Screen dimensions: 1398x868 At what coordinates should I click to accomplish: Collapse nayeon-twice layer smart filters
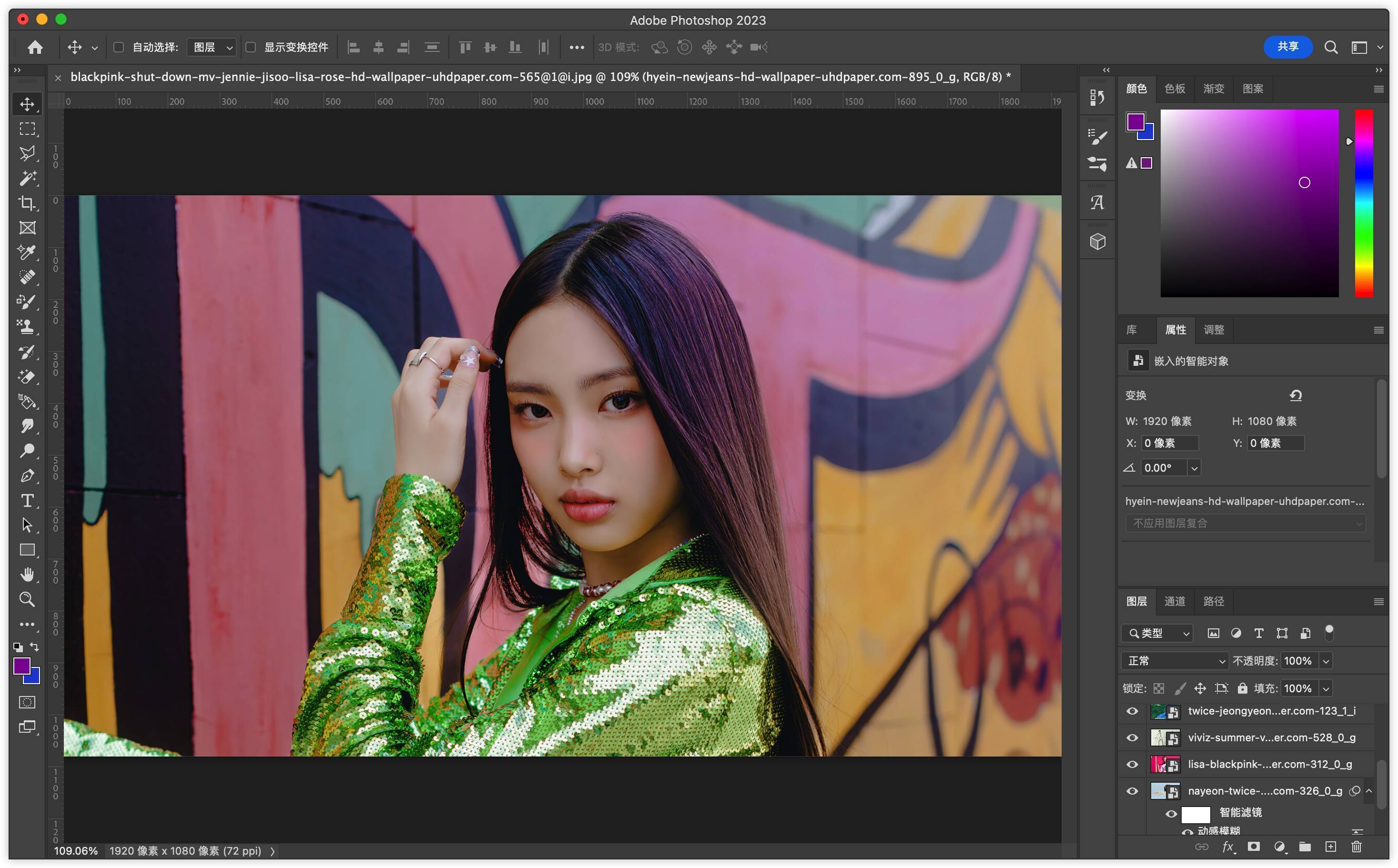coord(1369,790)
